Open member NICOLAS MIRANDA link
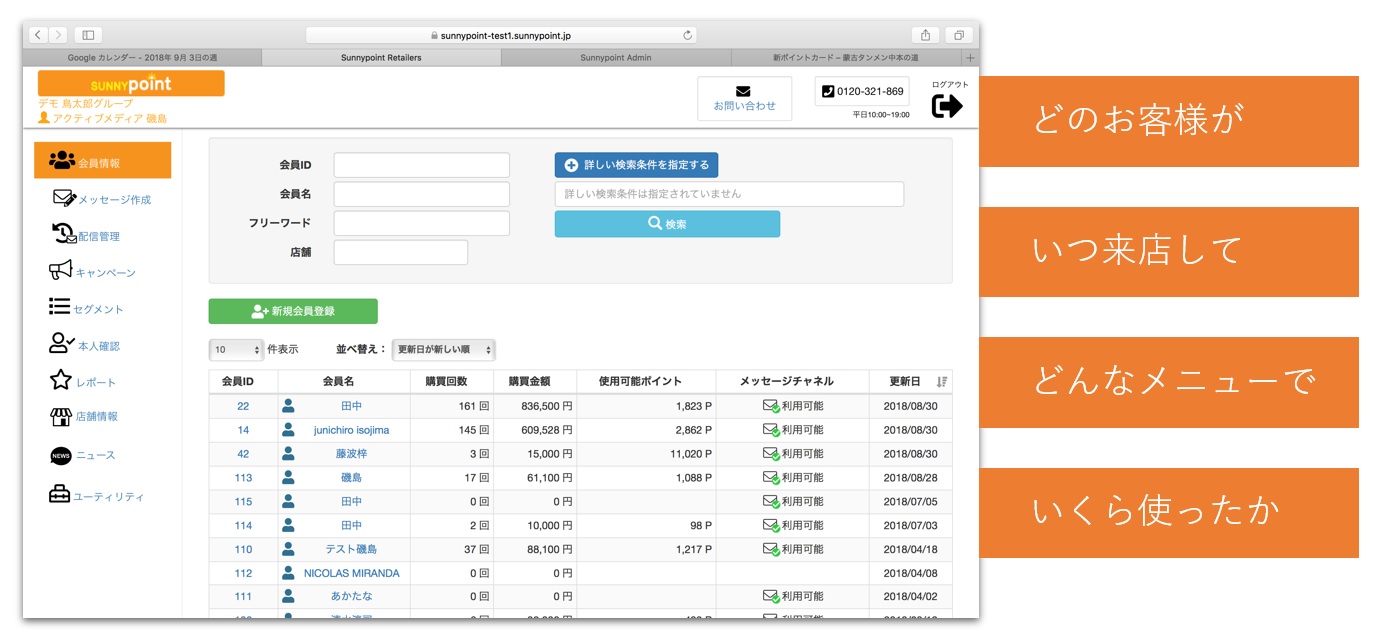Screen dimensions: 1384x637 tap(351, 573)
